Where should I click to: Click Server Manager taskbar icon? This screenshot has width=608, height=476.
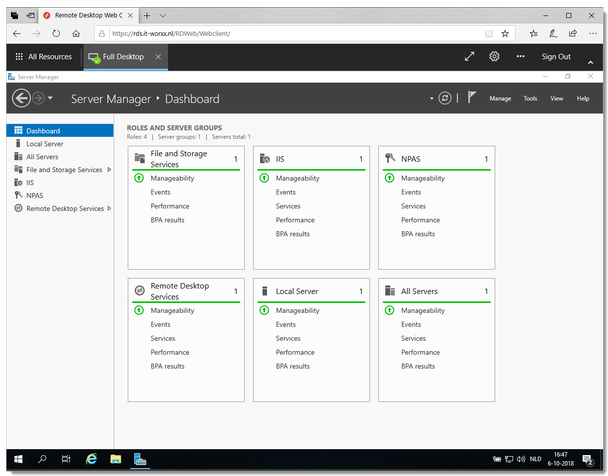140,459
